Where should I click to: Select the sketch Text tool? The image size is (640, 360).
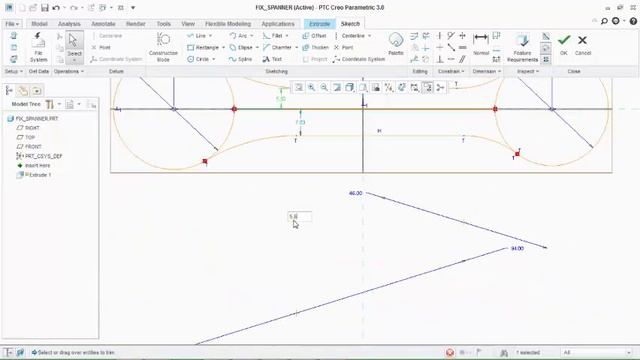272,59
